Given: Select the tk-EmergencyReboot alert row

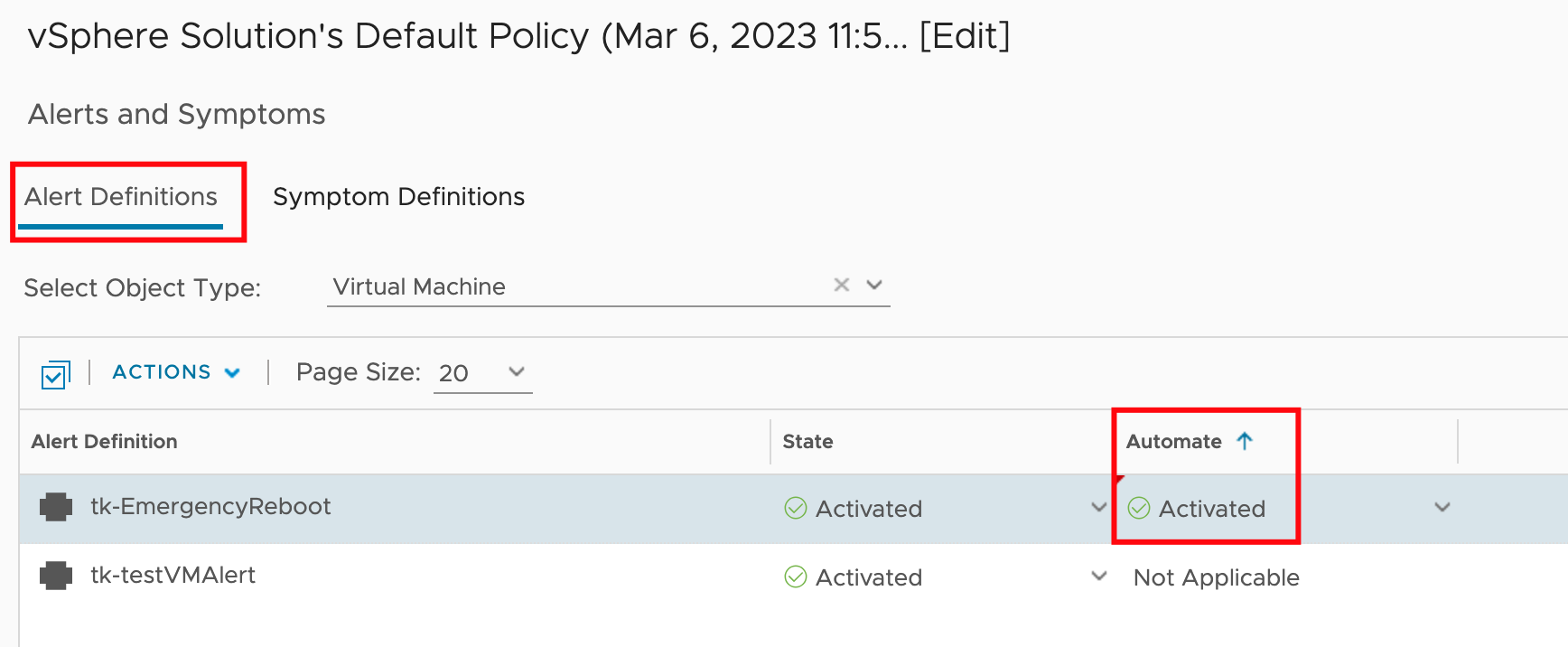Looking at the screenshot, I should [793, 508].
